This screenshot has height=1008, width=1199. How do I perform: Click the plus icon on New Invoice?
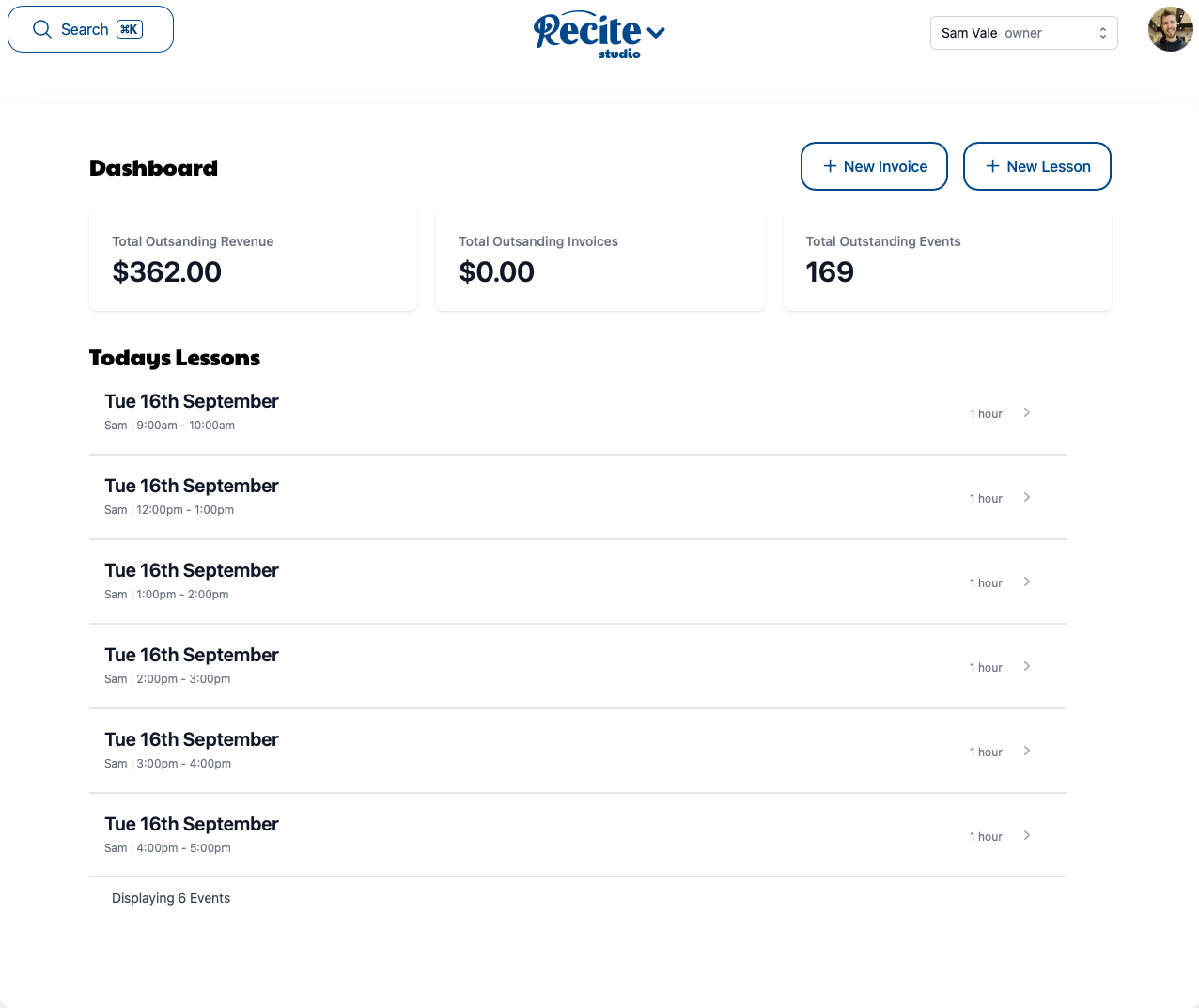[830, 166]
